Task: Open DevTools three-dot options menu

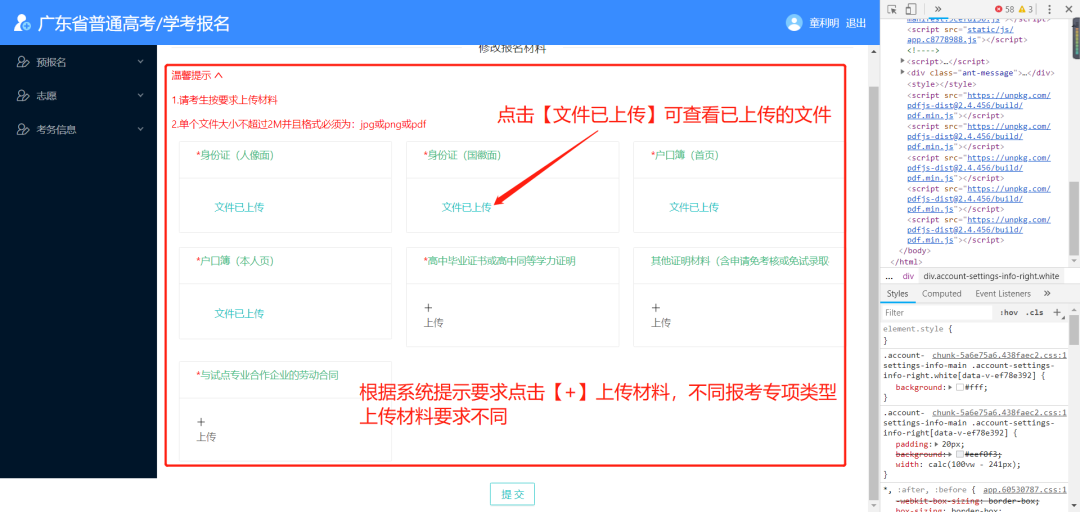Action: tap(1049, 9)
